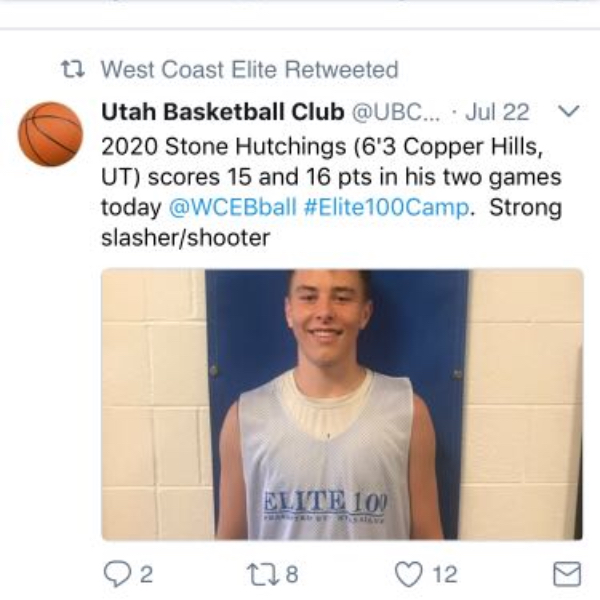Click retweet arrows beside West Coast Elite
600x600 pixels.
pos(73,70)
